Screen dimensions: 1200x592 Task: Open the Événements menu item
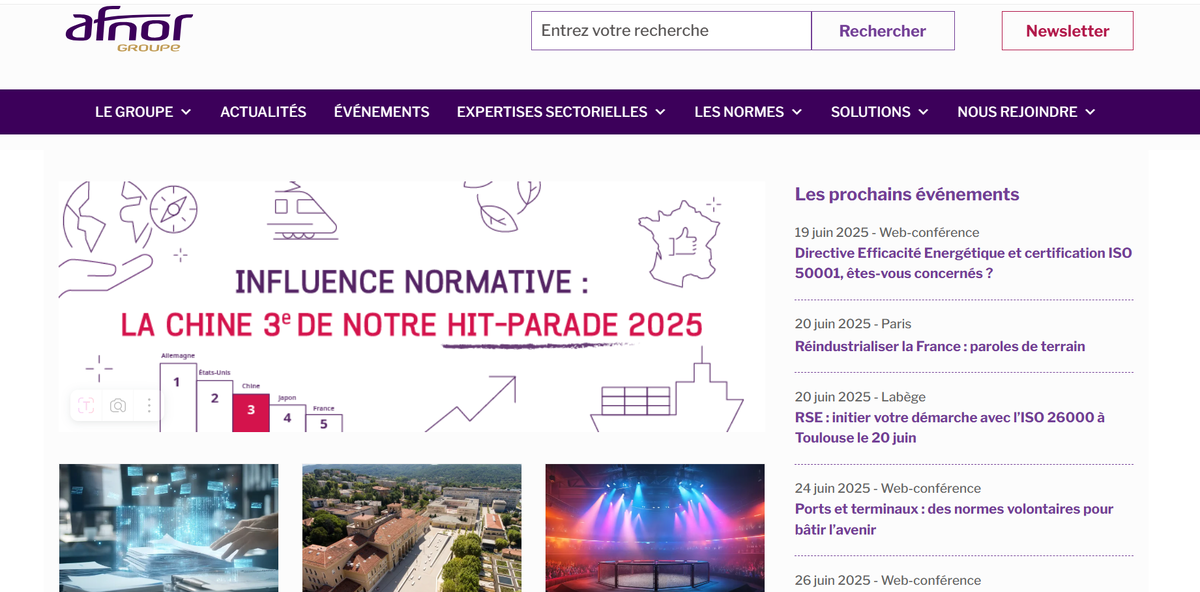(382, 112)
